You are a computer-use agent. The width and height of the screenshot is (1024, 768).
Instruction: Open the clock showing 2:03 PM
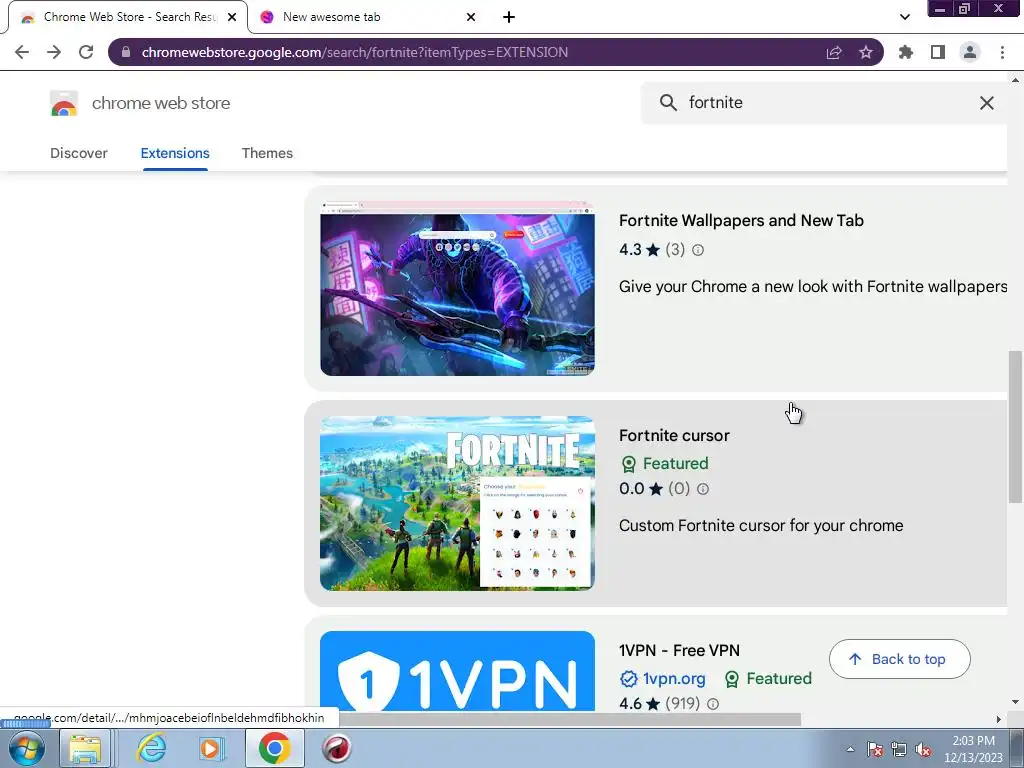[974, 749]
